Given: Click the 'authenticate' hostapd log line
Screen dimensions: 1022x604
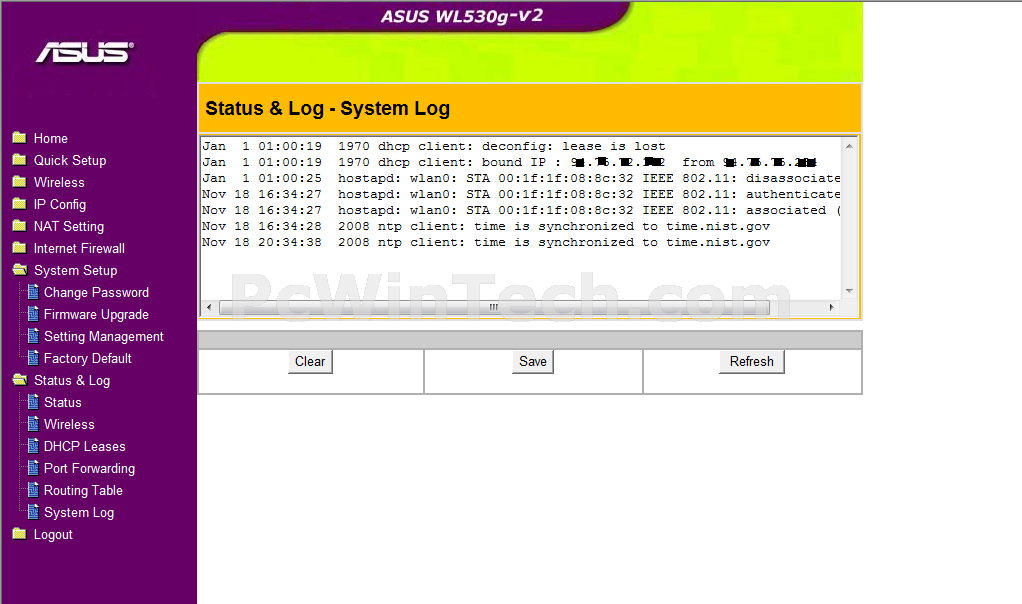Looking at the screenshot, I should pyautogui.click(x=521, y=194).
